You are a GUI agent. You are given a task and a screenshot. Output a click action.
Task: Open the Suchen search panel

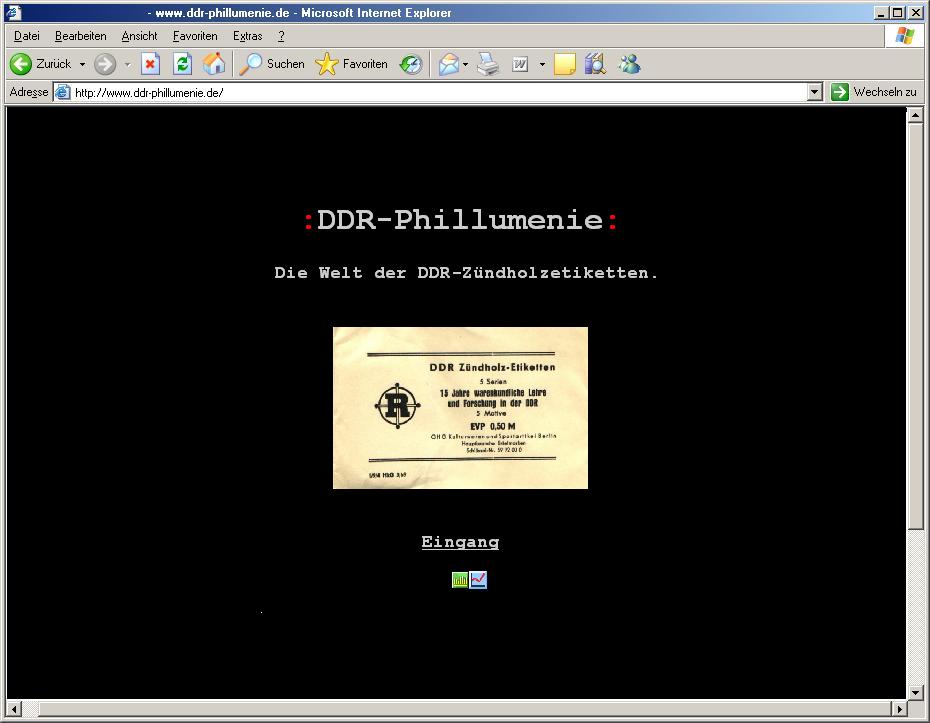coord(272,64)
